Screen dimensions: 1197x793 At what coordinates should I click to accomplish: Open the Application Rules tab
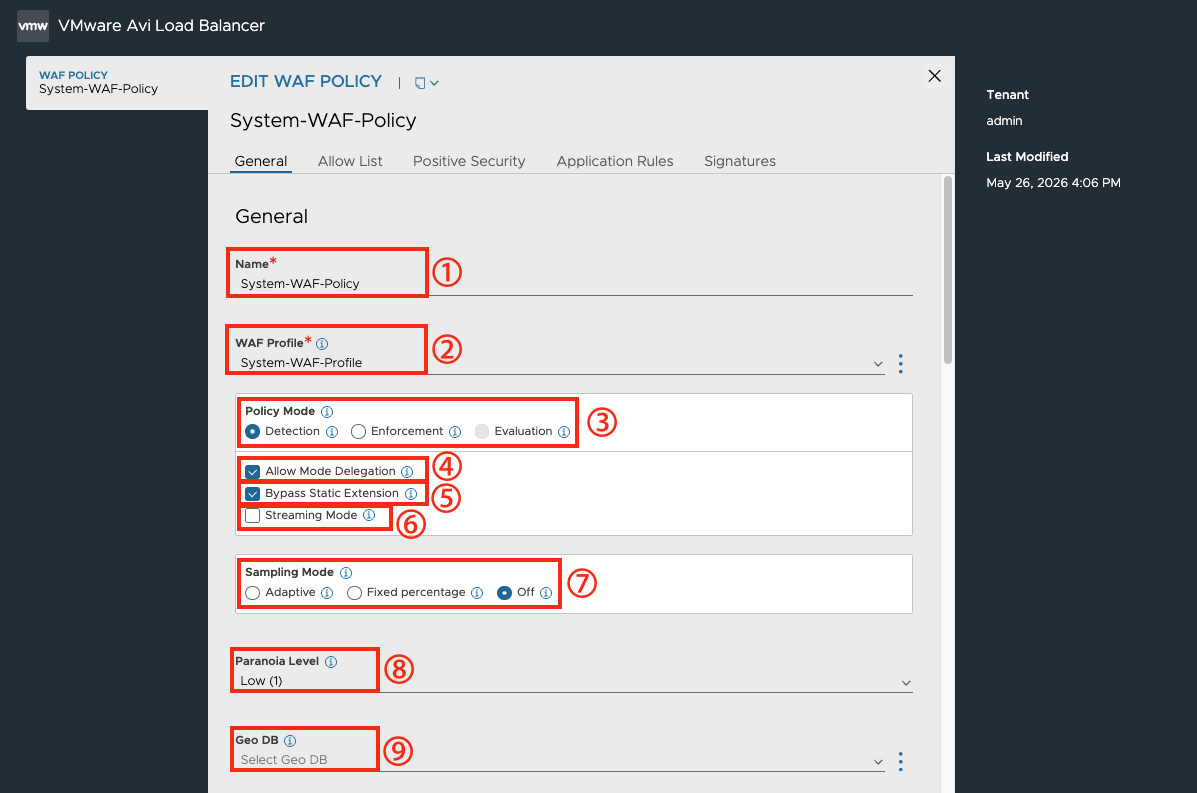click(x=615, y=161)
